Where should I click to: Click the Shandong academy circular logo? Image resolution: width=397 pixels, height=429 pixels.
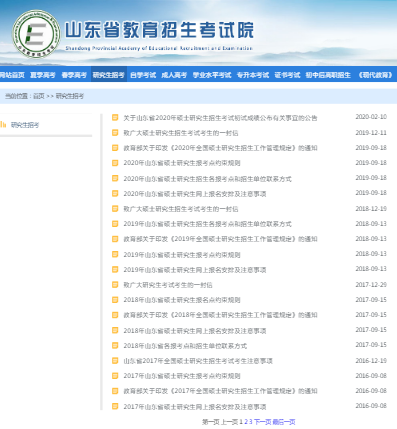pyautogui.click(x=36, y=34)
